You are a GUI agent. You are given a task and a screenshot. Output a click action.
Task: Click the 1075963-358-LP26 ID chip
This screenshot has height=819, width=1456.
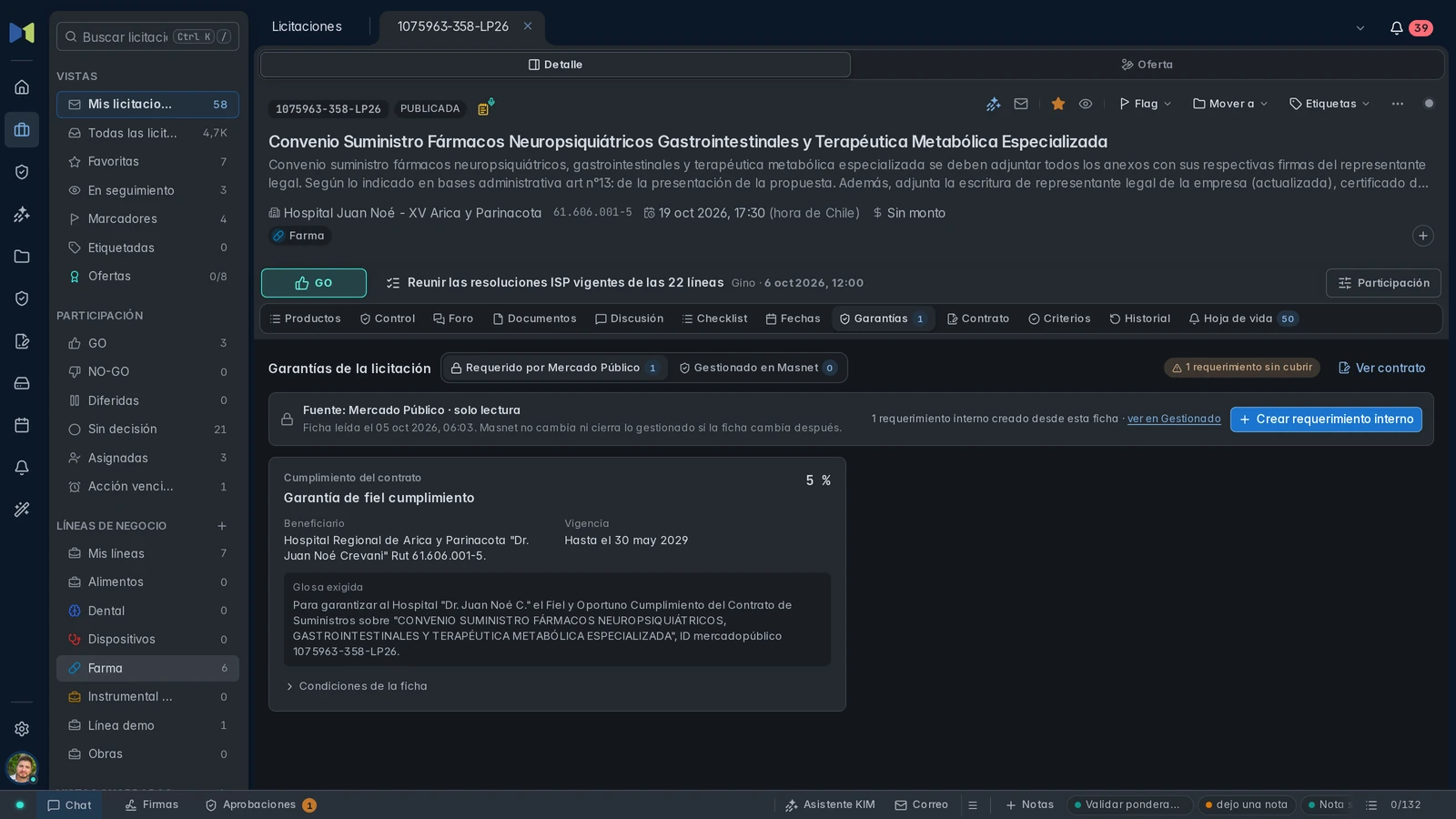click(329, 109)
